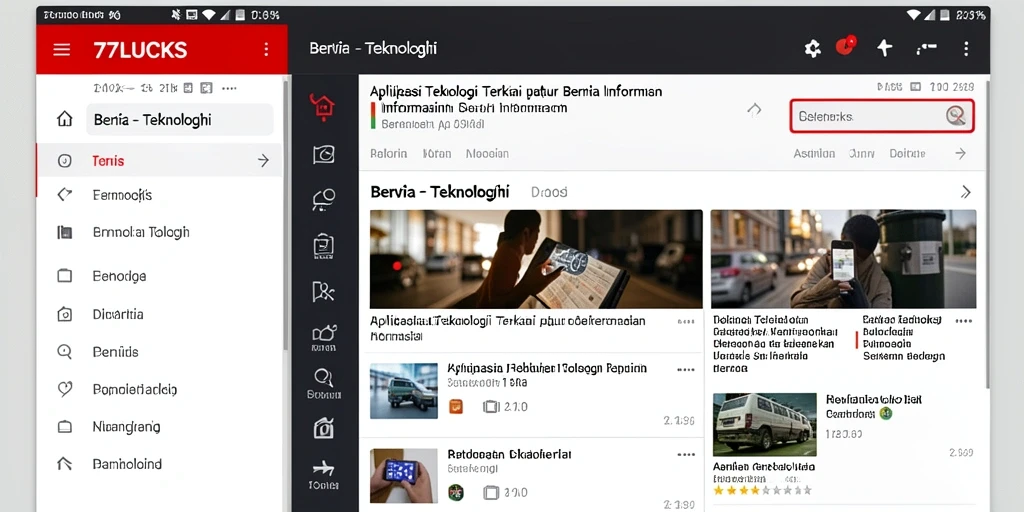Click the second dark rail icon below home

(x=324, y=154)
